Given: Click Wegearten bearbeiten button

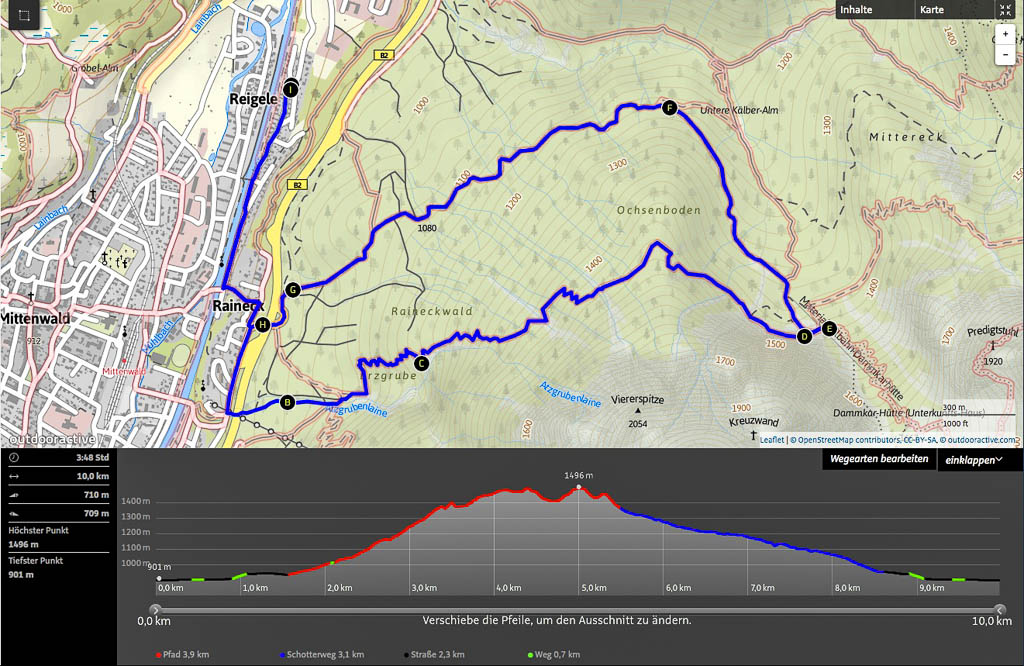Looking at the screenshot, I should (877, 460).
